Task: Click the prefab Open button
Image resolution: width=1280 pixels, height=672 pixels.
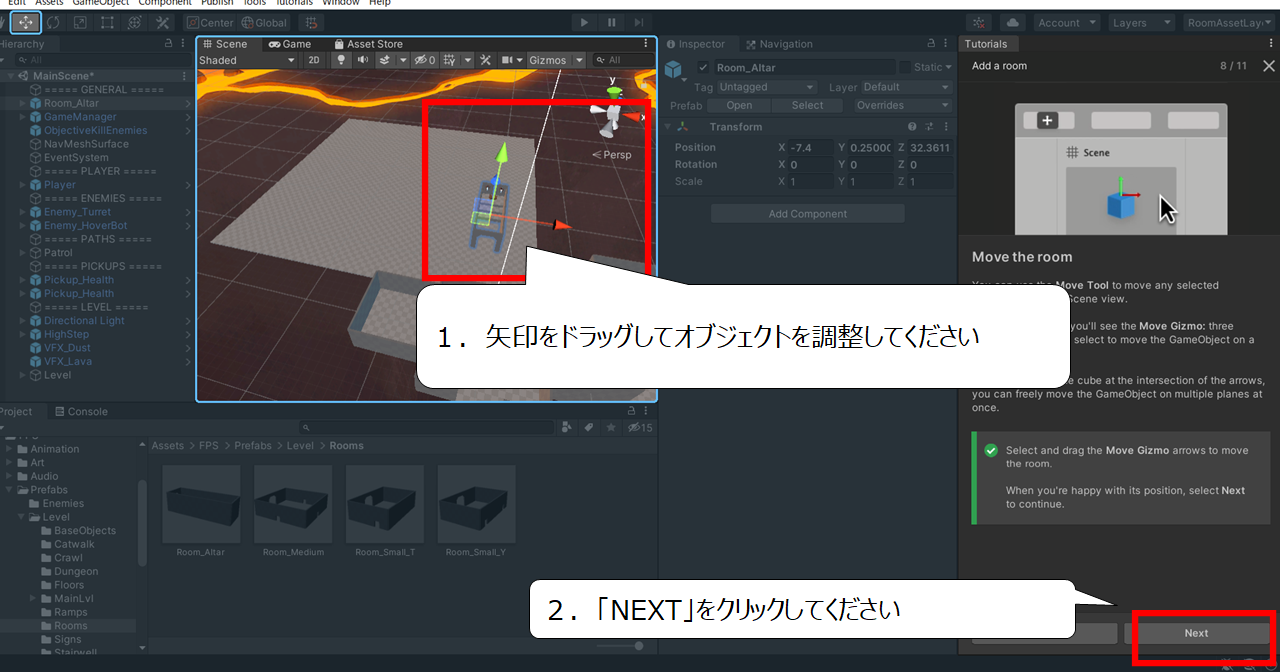Action: click(740, 105)
